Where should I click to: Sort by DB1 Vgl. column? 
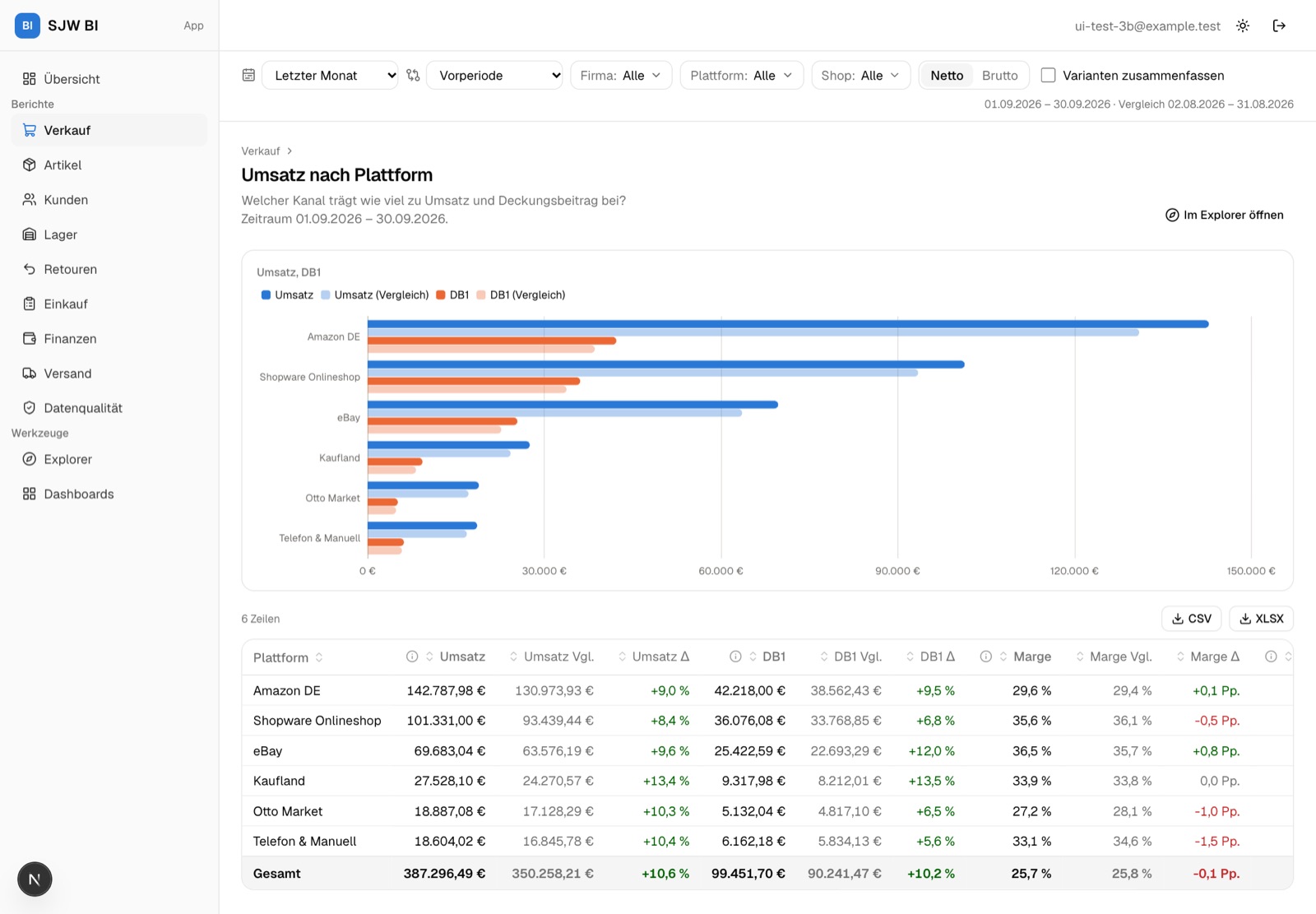pos(850,657)
